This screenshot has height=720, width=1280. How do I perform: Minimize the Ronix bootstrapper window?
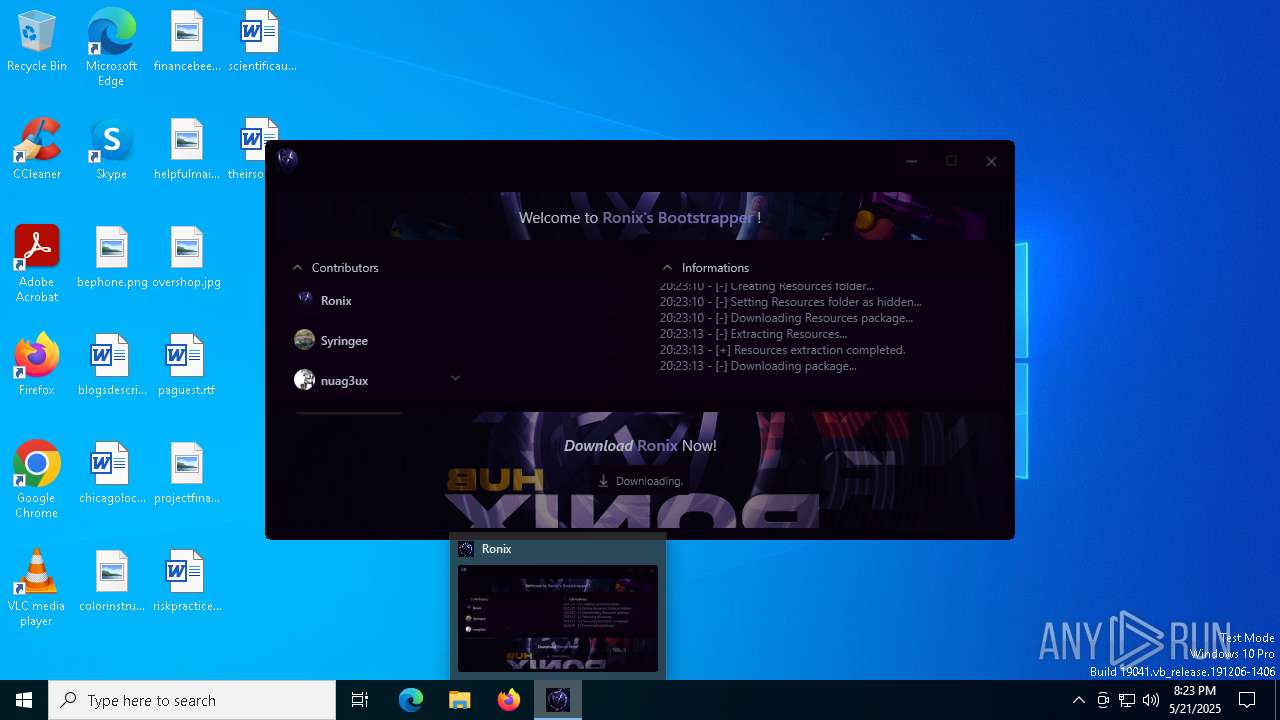tap(911, 161)
